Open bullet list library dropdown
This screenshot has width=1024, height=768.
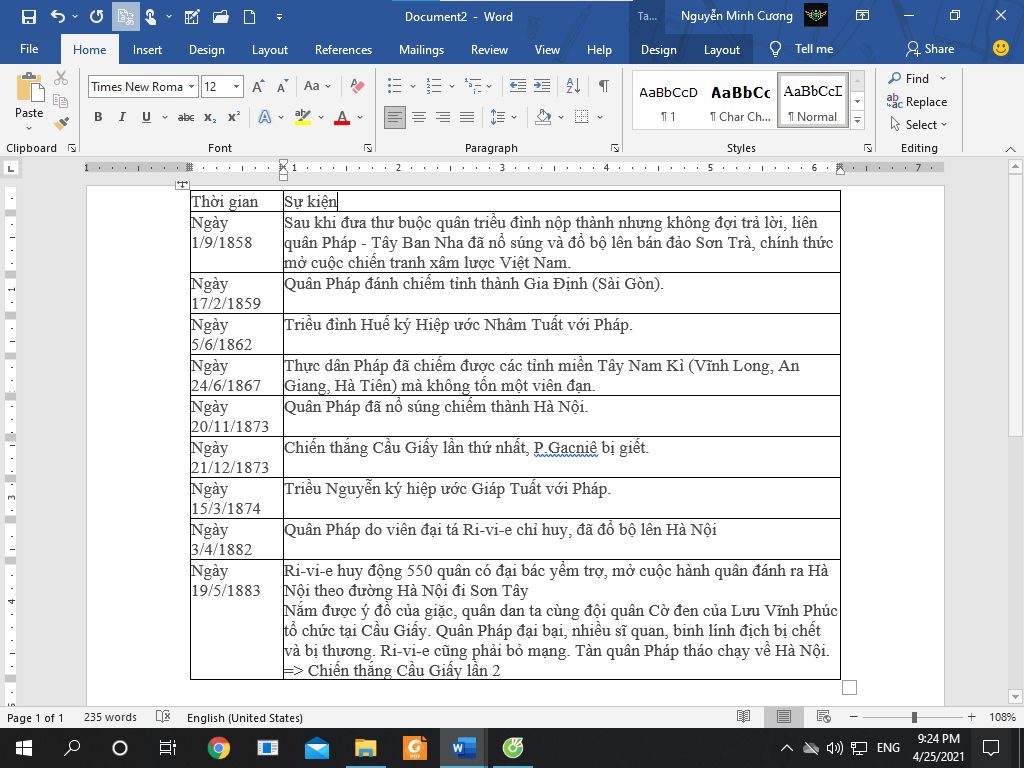413,86
